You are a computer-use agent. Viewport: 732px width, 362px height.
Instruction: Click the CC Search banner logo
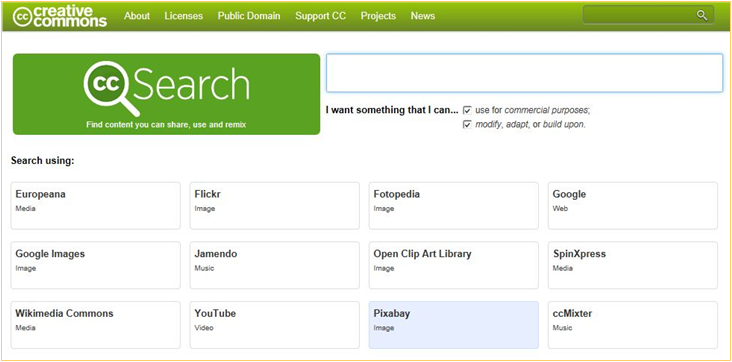[x=166, y=94]
